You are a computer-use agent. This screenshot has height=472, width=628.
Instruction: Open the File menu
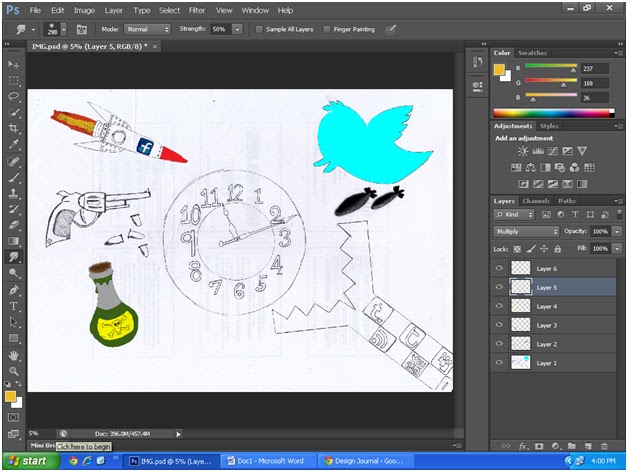click(35, 10)
